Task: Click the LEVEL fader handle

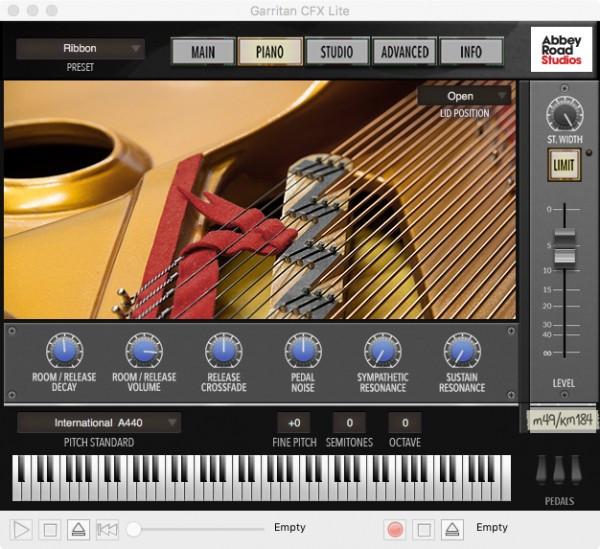Action: 565,246
